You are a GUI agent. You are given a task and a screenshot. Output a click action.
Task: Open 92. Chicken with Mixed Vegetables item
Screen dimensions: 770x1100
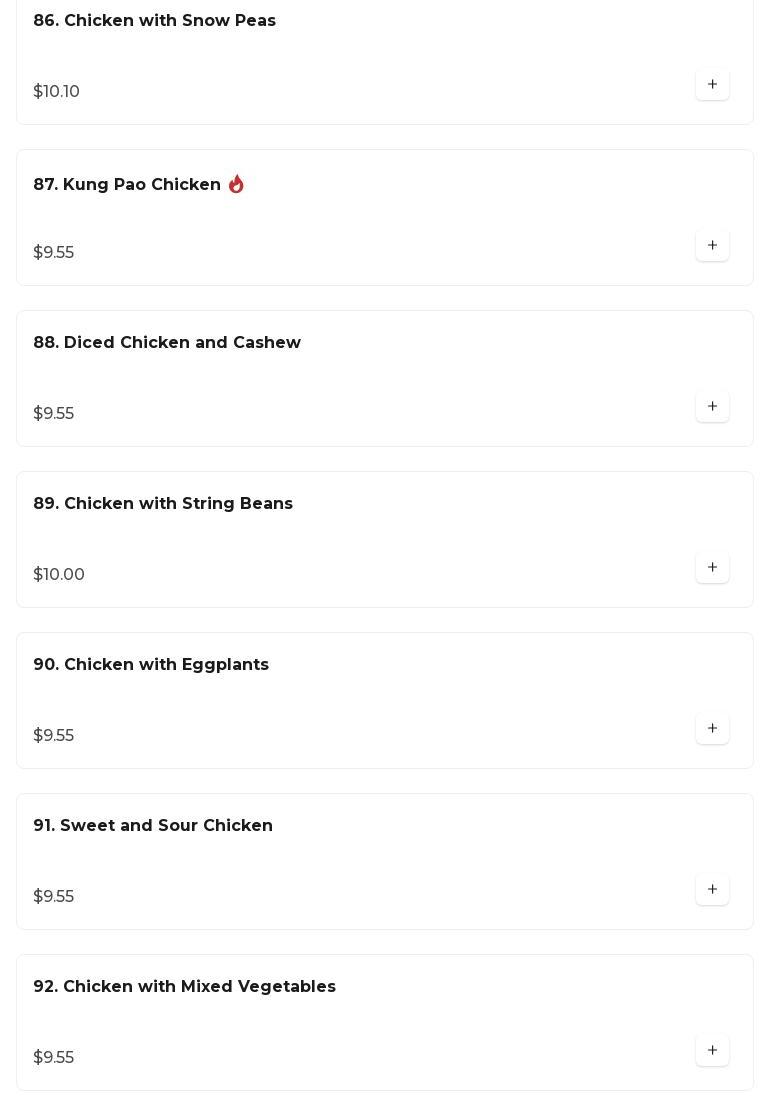[184, 987]
